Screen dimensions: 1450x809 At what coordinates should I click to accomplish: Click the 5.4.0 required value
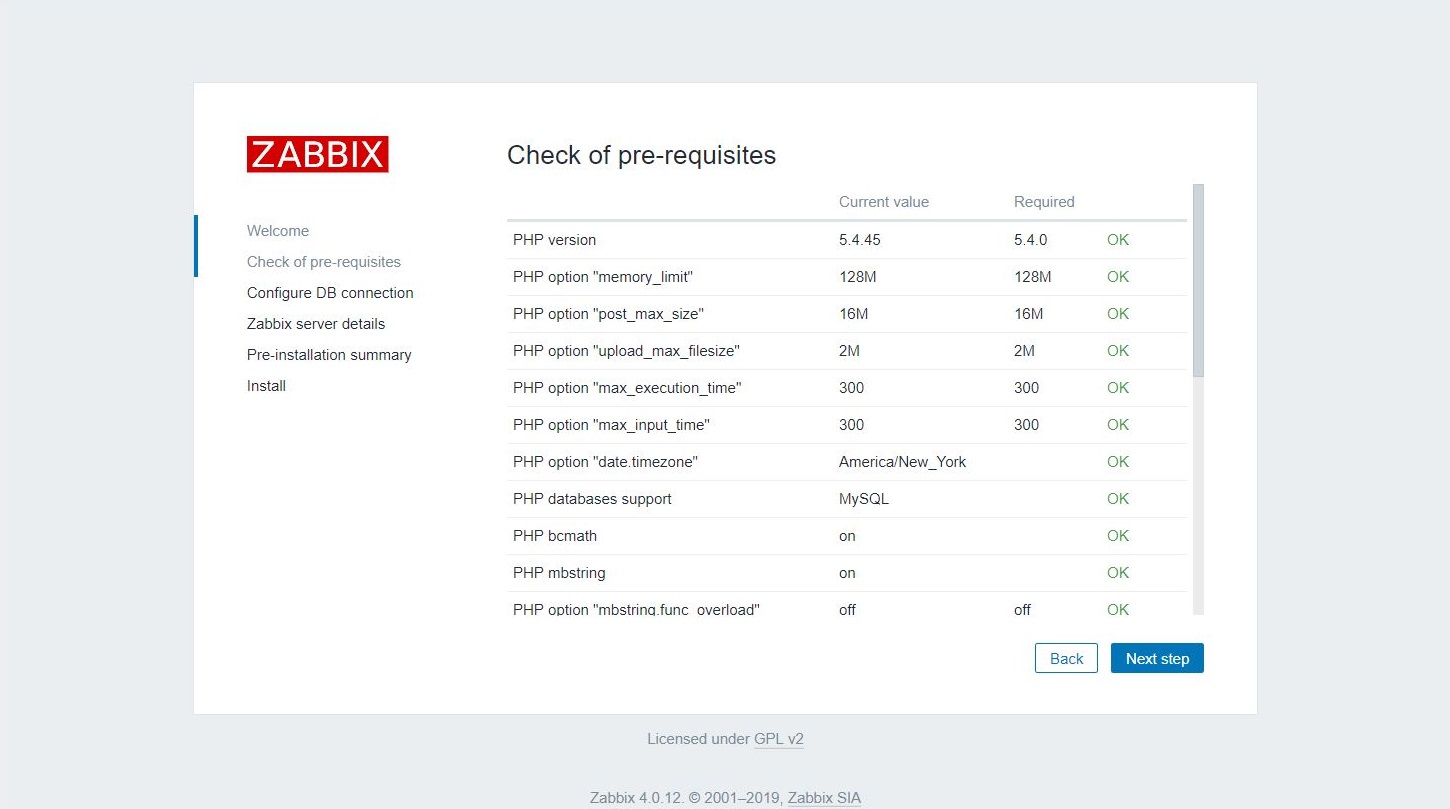click(1030, 240)
